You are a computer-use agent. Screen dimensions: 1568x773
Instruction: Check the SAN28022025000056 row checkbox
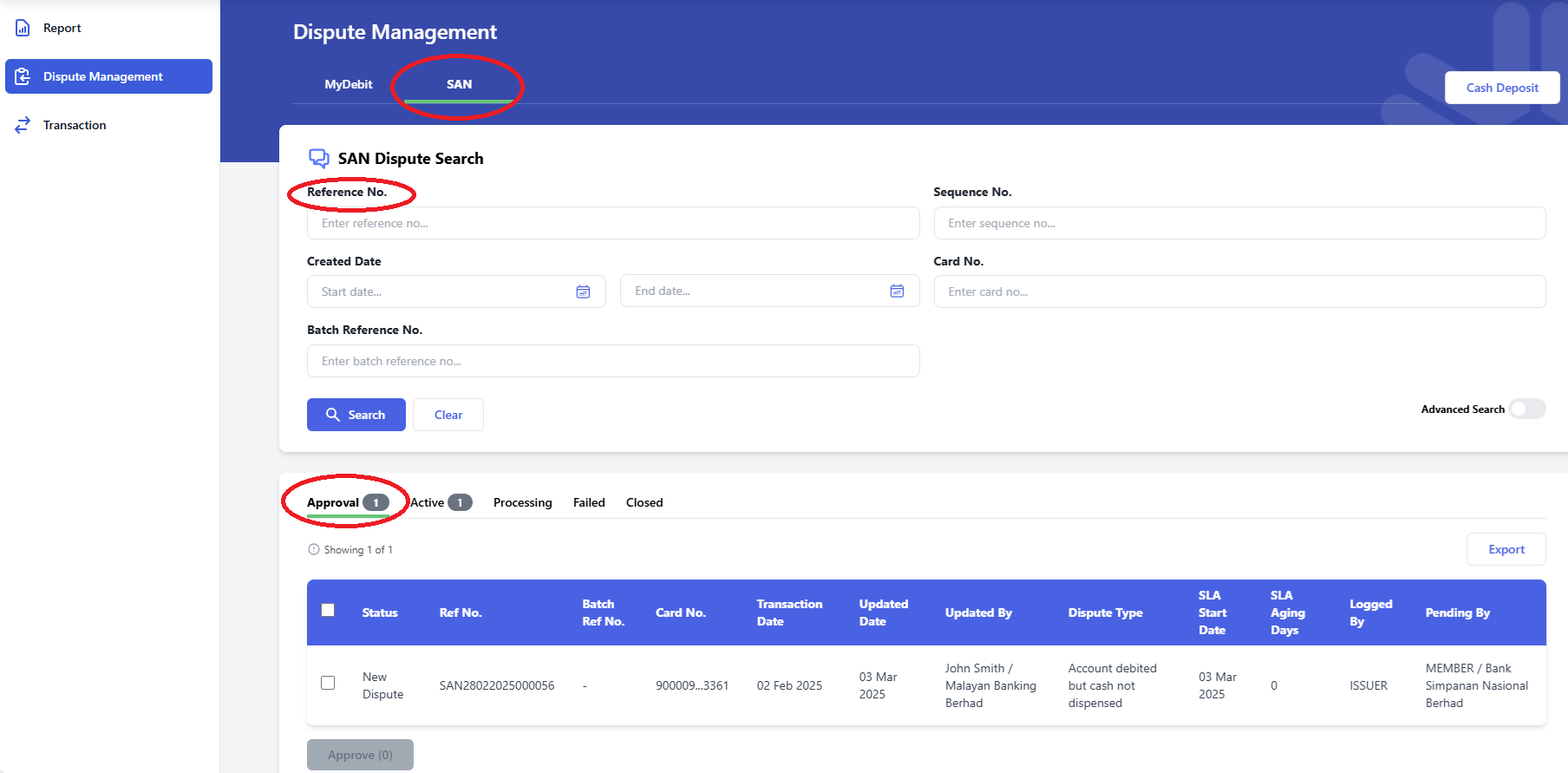coord(328,683)
